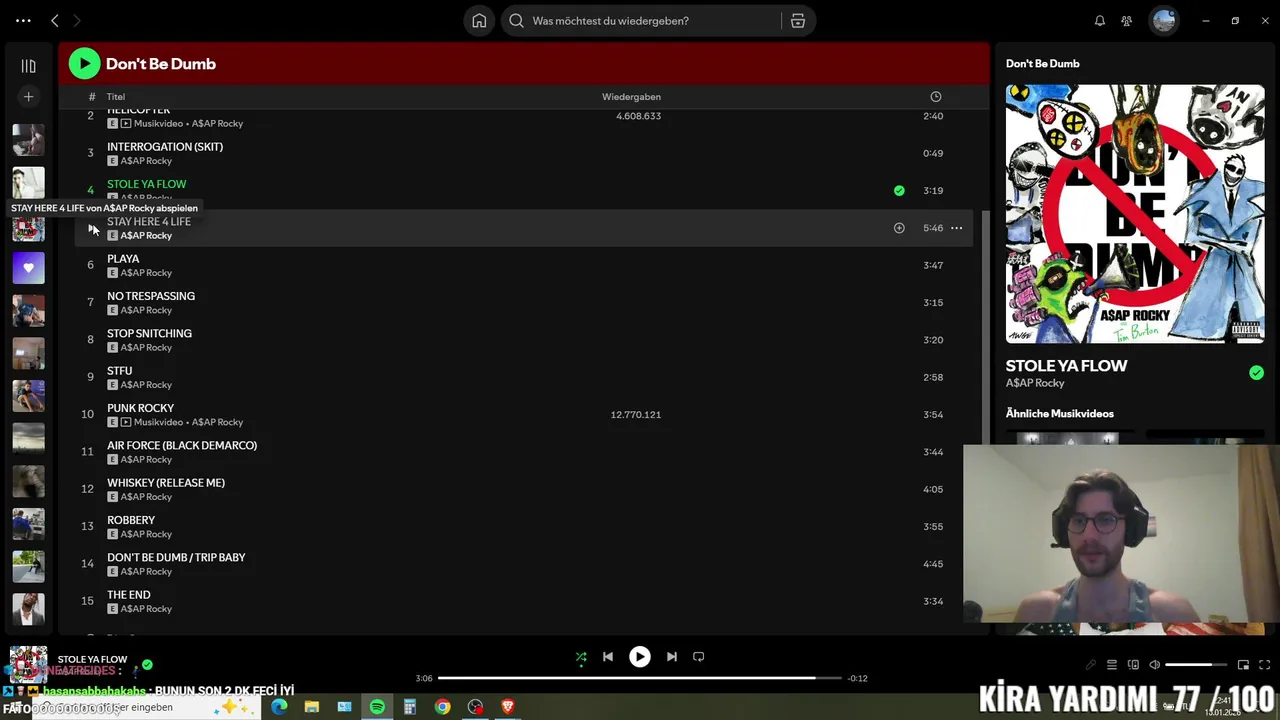Open A$AP Rocky link in right panel
The height and width of the screenshot is (720, 1280).
click(1035, 383)
